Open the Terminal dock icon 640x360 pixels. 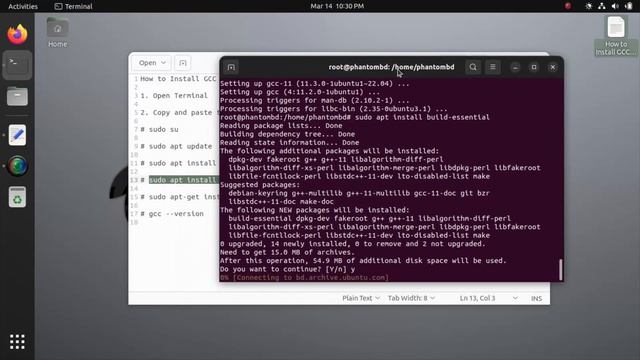[x=17, y=65]
